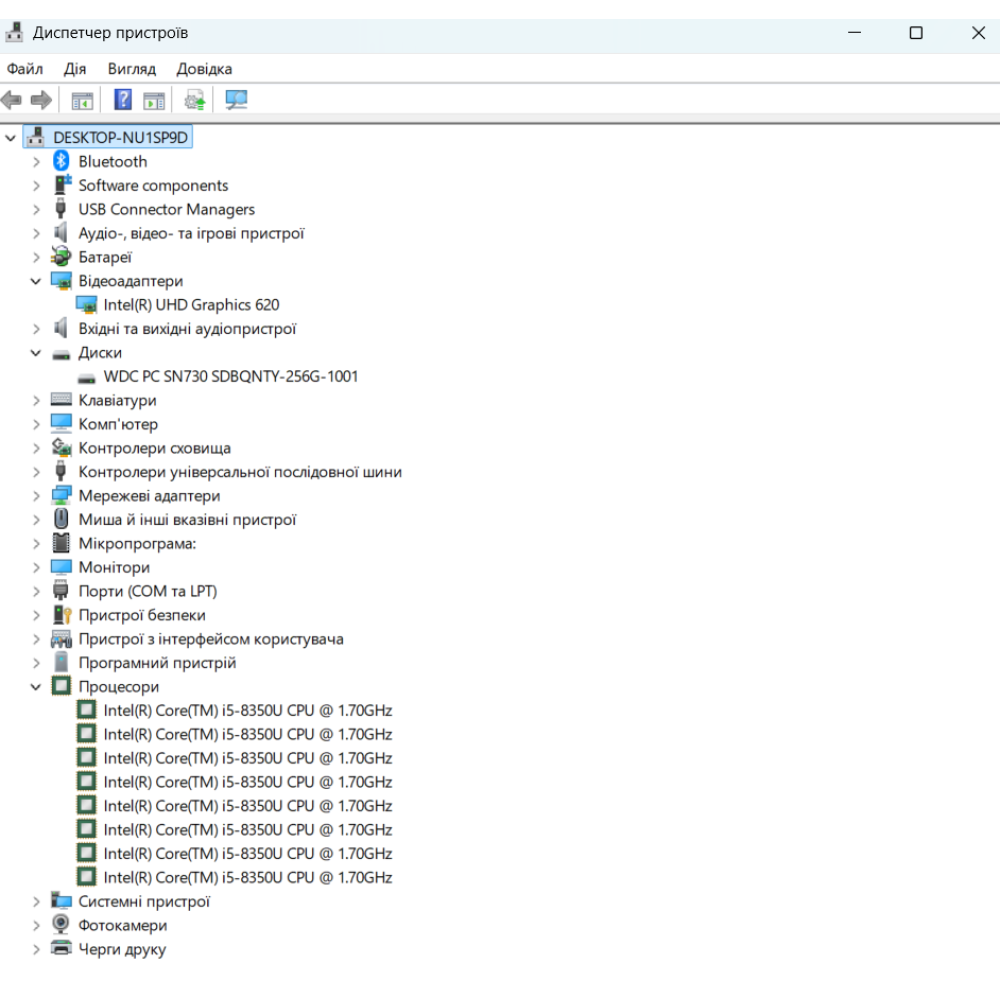Image resolution: width=1000 pixels, height=1000 pixels.
Task: Scan for hardware changes using monitor icon
Action: click(x=236, y=100)
